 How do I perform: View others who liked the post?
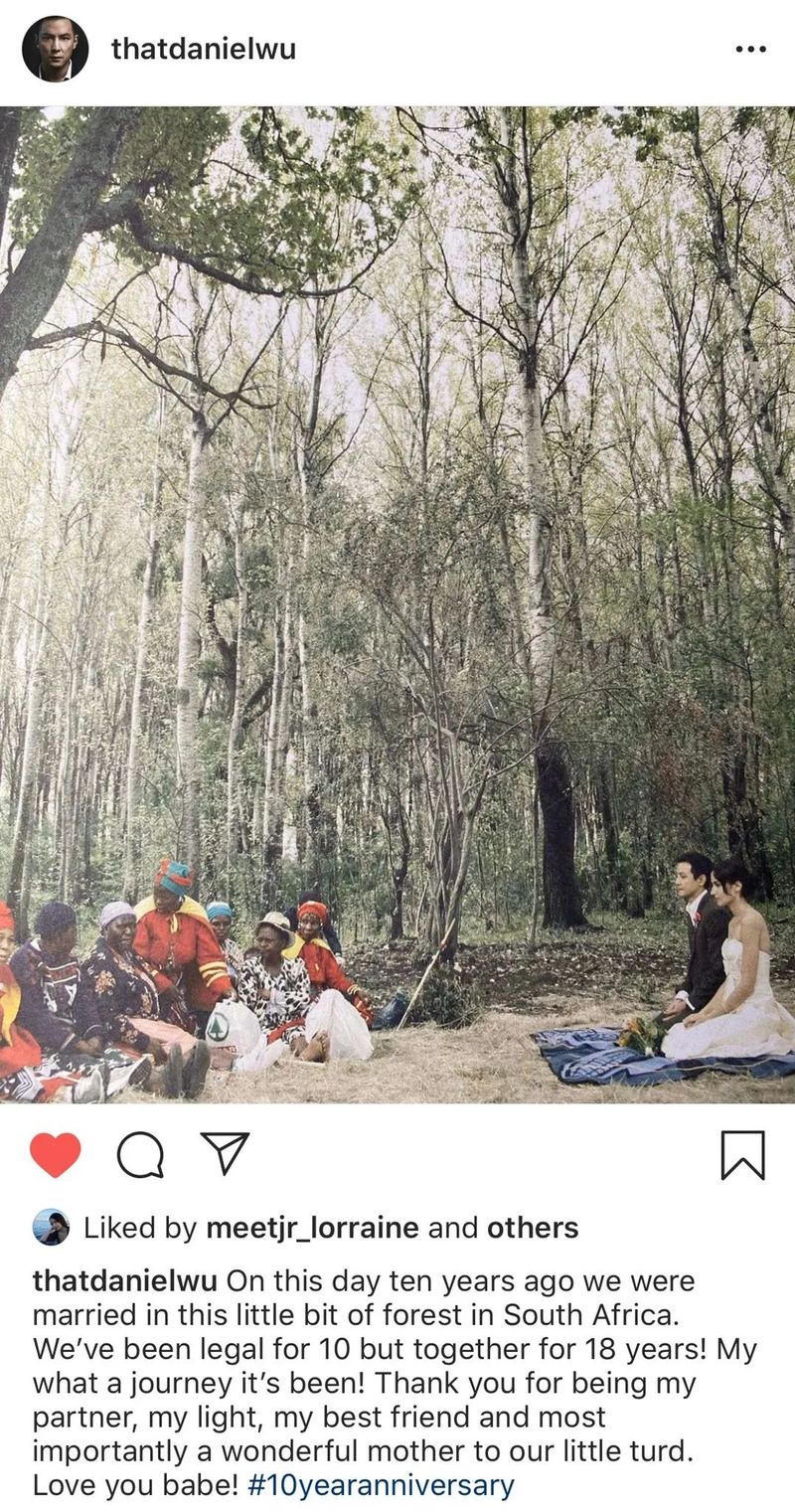click(533, 1229)
